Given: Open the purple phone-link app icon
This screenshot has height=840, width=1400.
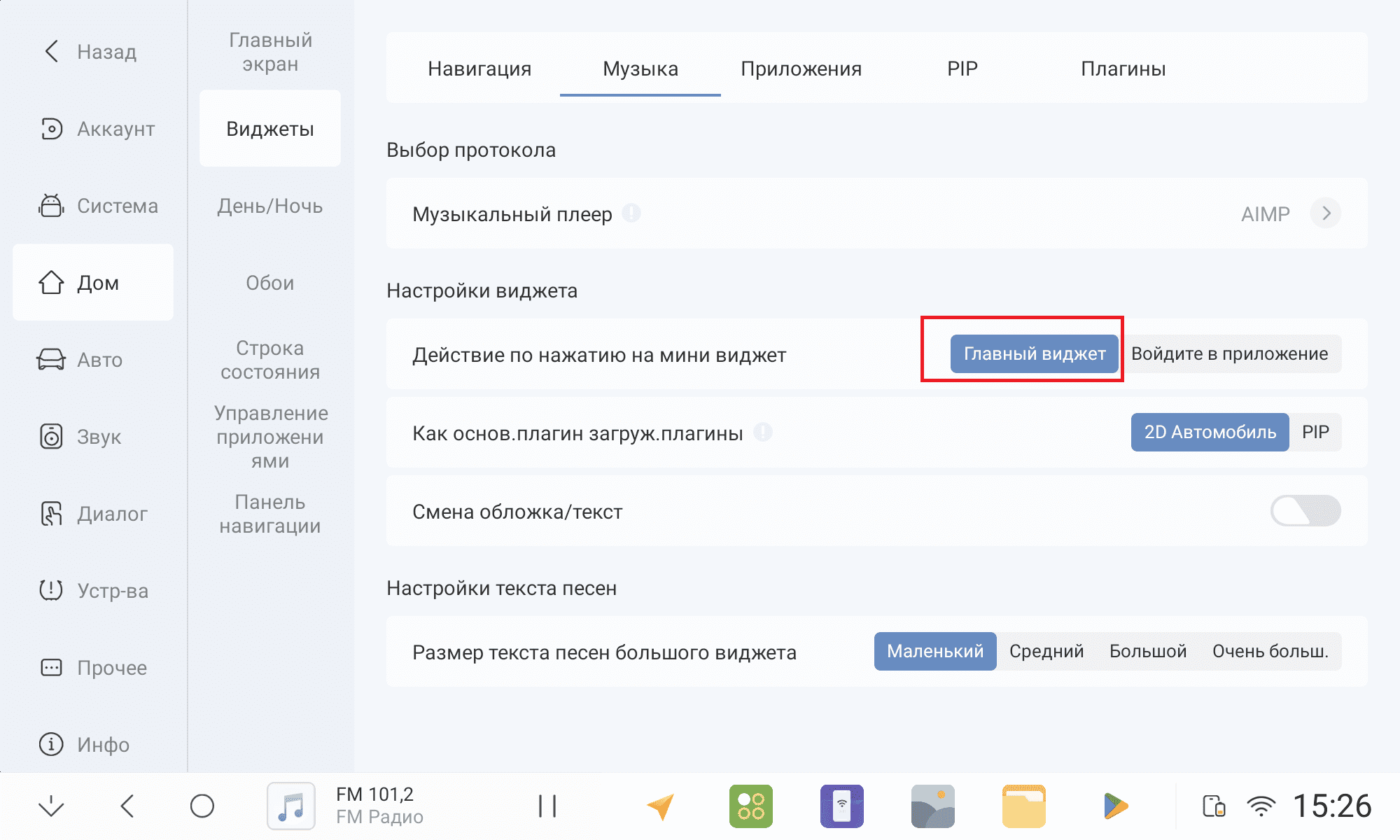Looking at the screenshot, I should click(x=841, y=806).
